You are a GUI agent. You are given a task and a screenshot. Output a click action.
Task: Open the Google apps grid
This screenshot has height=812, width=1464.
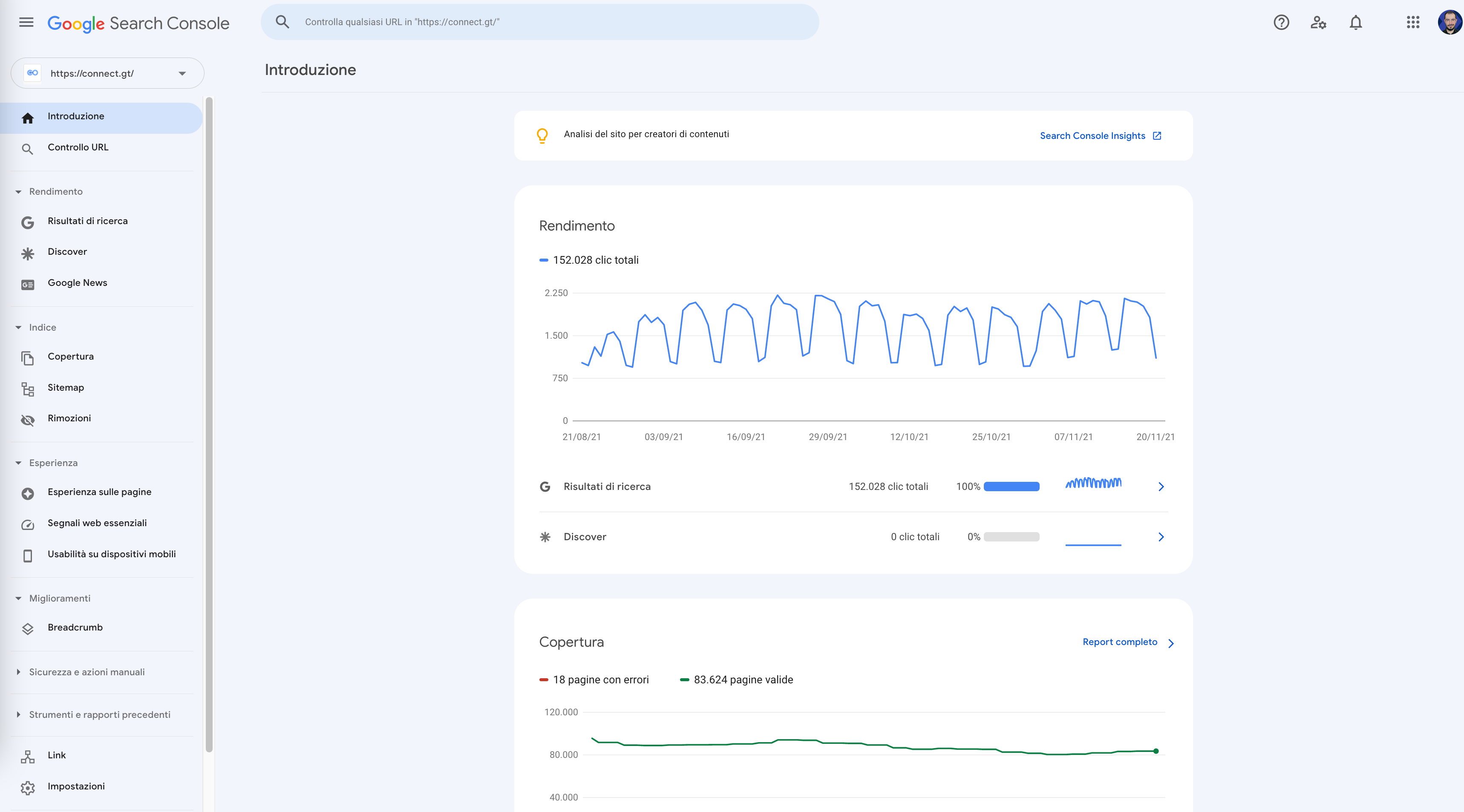[x=1413, y=23]
